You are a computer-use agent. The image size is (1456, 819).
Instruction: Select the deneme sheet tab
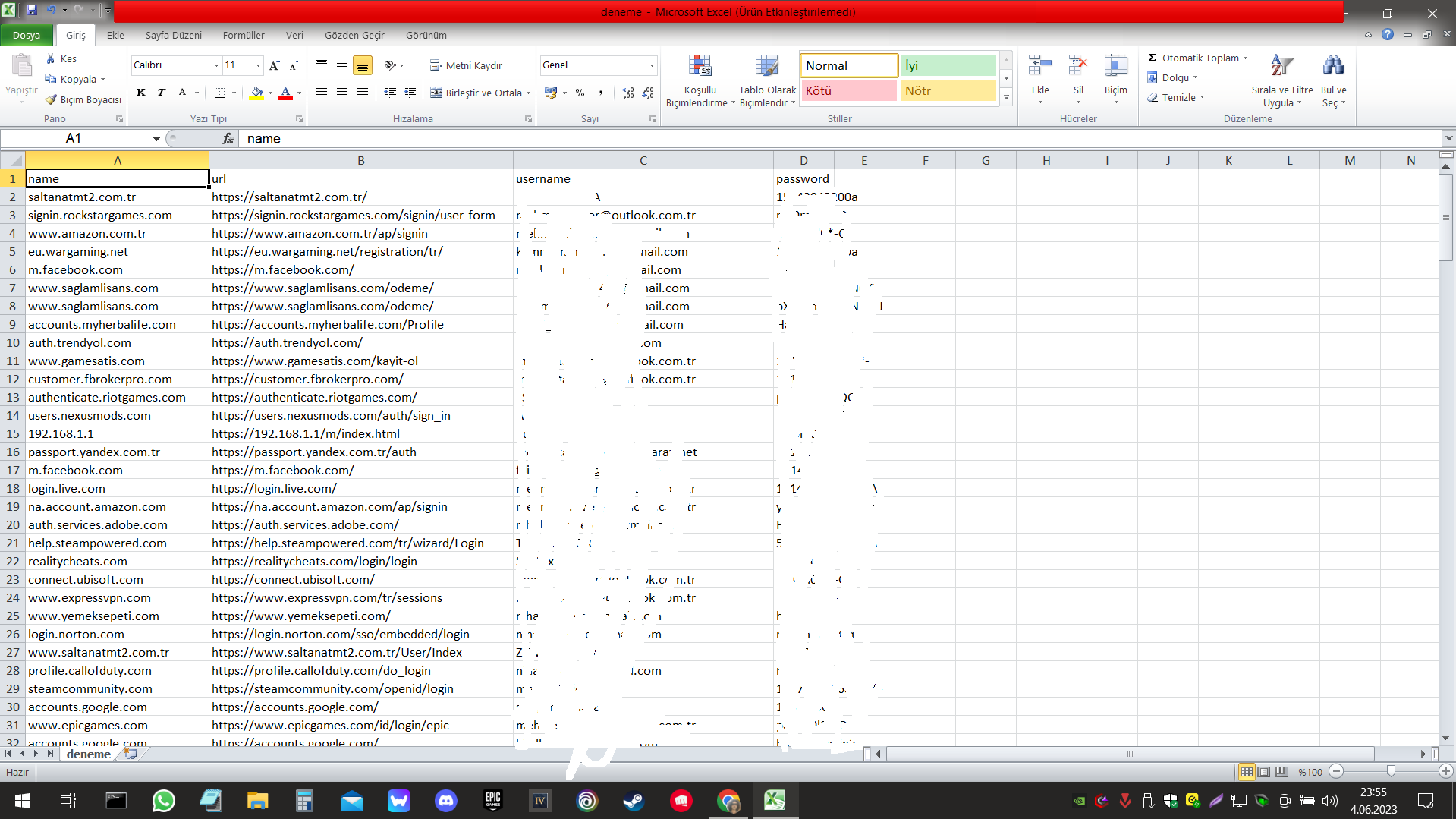coord(88,754)
